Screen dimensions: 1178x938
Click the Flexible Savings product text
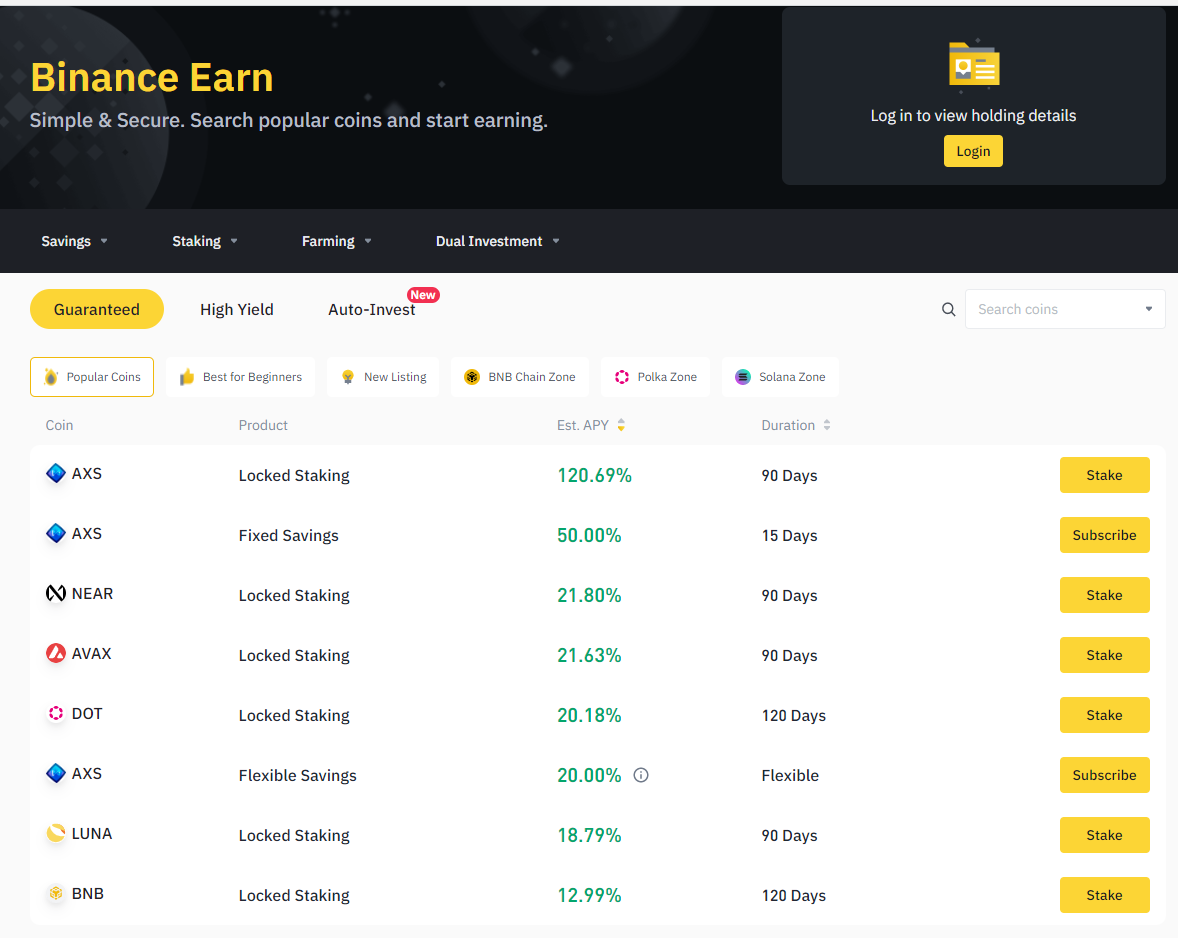[298, 776]
